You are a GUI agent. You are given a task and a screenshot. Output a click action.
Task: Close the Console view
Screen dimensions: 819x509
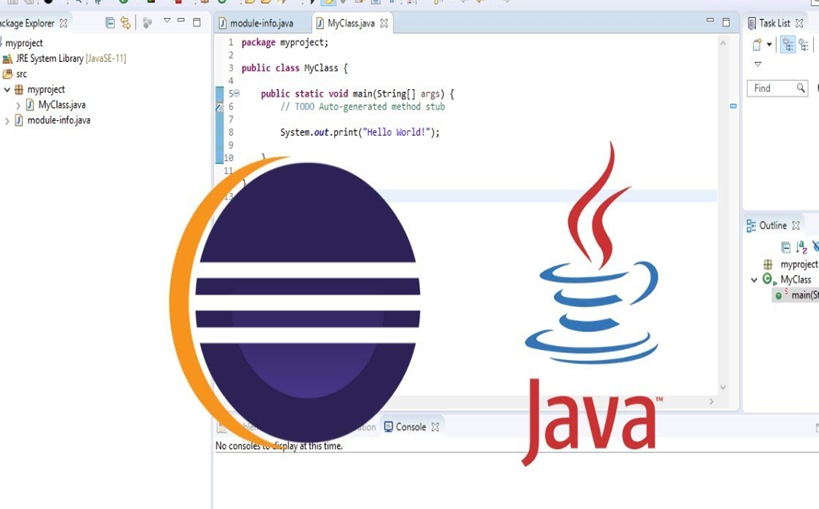[x=435, y=427]
